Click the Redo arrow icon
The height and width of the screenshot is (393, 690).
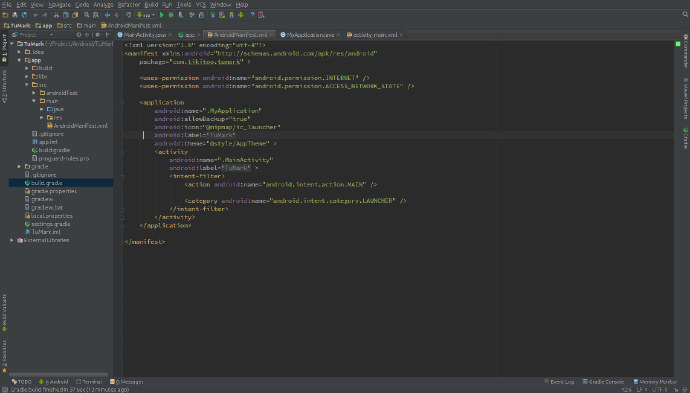(x=45, y=15)
